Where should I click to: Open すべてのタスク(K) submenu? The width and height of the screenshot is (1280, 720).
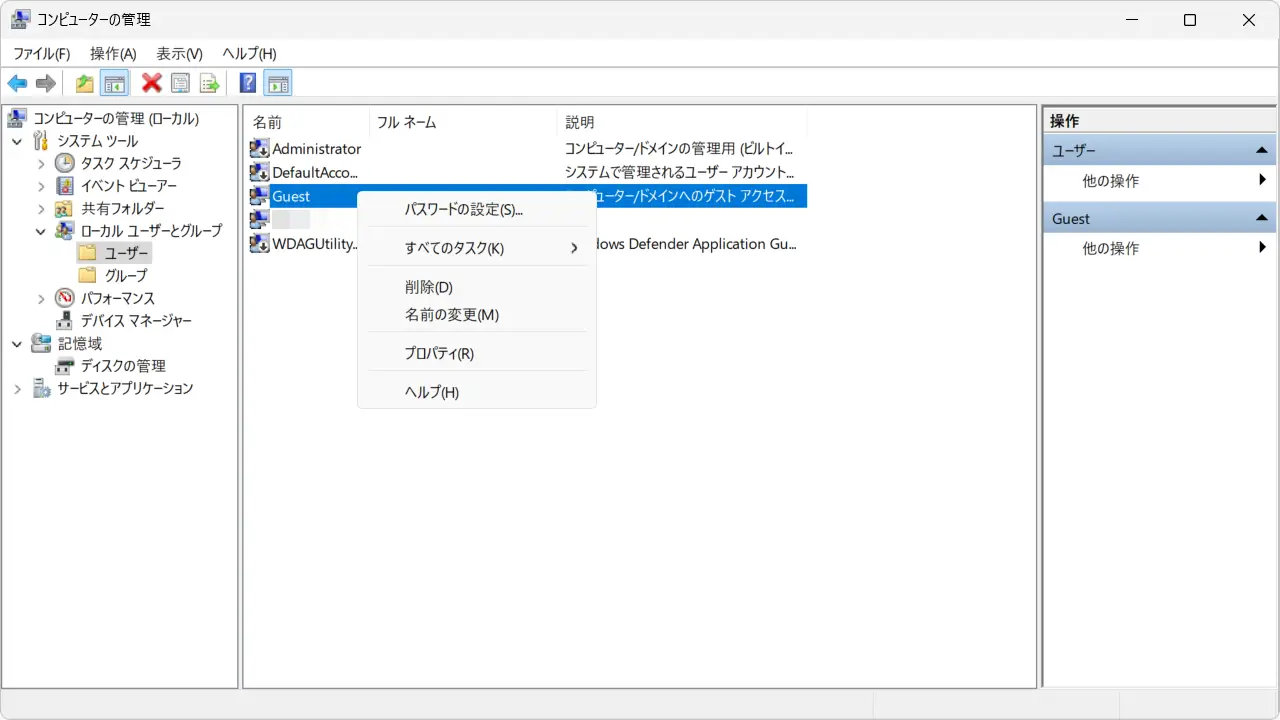pyautogui.click(x=477, y=248)
